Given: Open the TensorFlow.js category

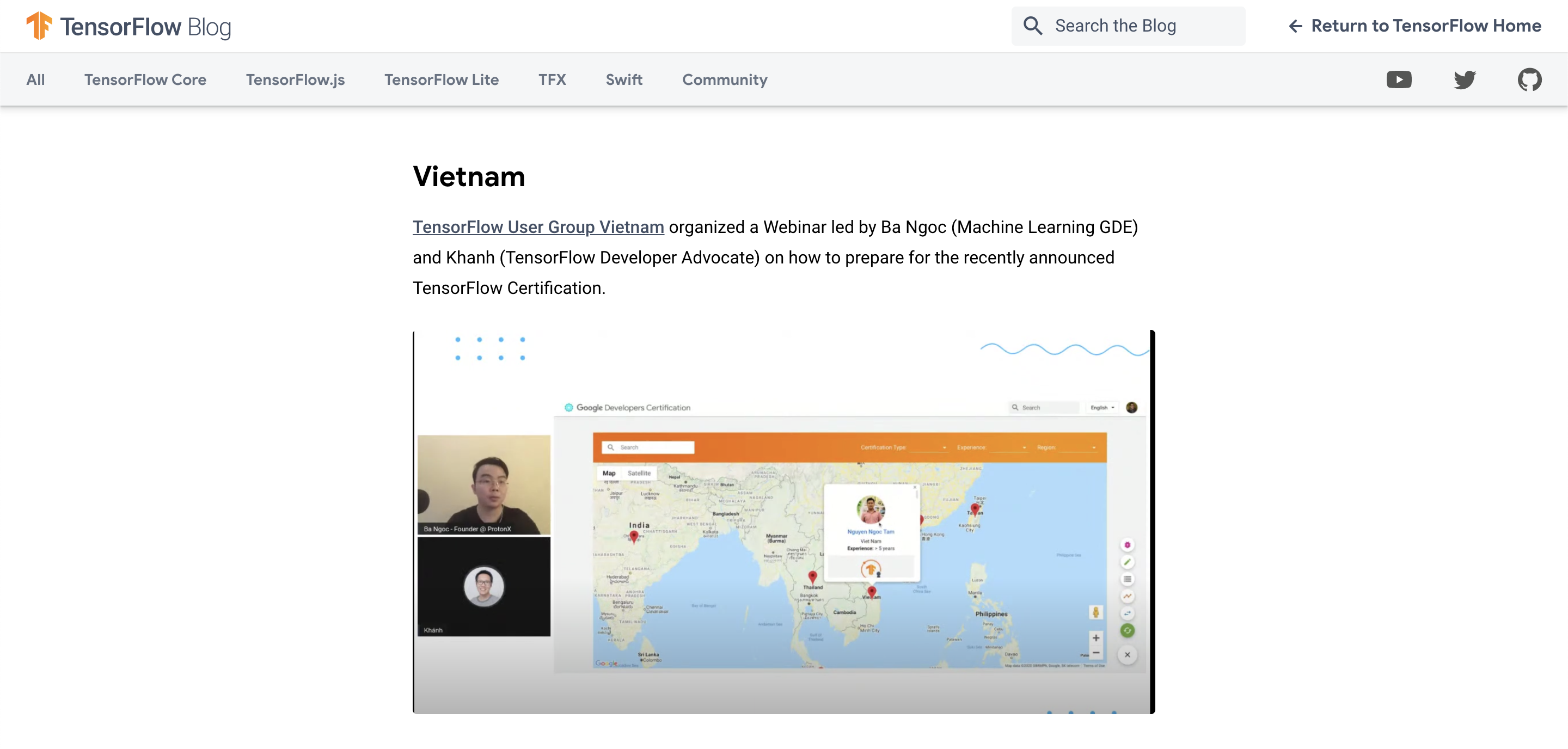Looking at the screenshot, I should (x=295, y=79).
